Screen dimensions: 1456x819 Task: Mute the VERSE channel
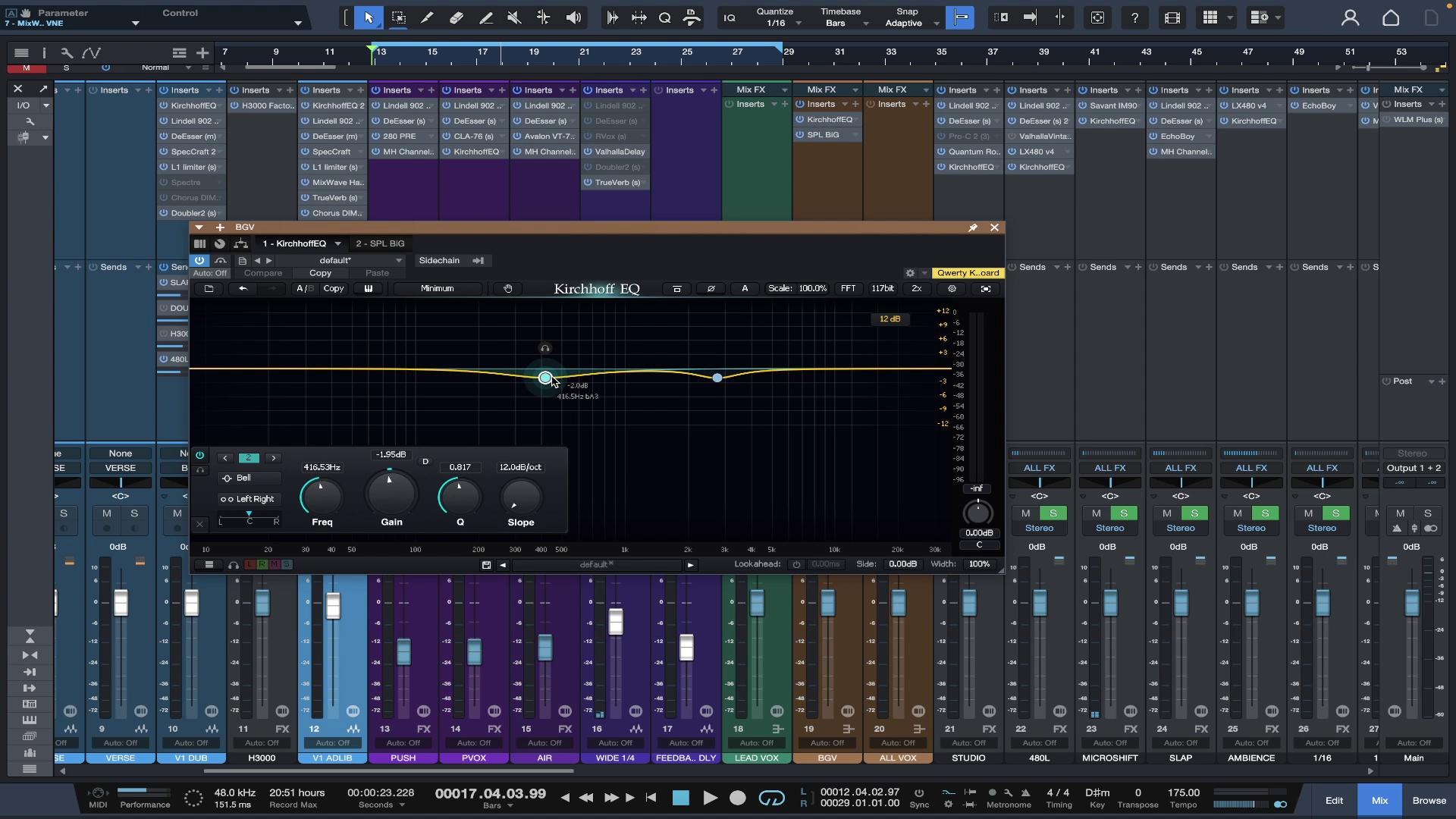(107, 513)
